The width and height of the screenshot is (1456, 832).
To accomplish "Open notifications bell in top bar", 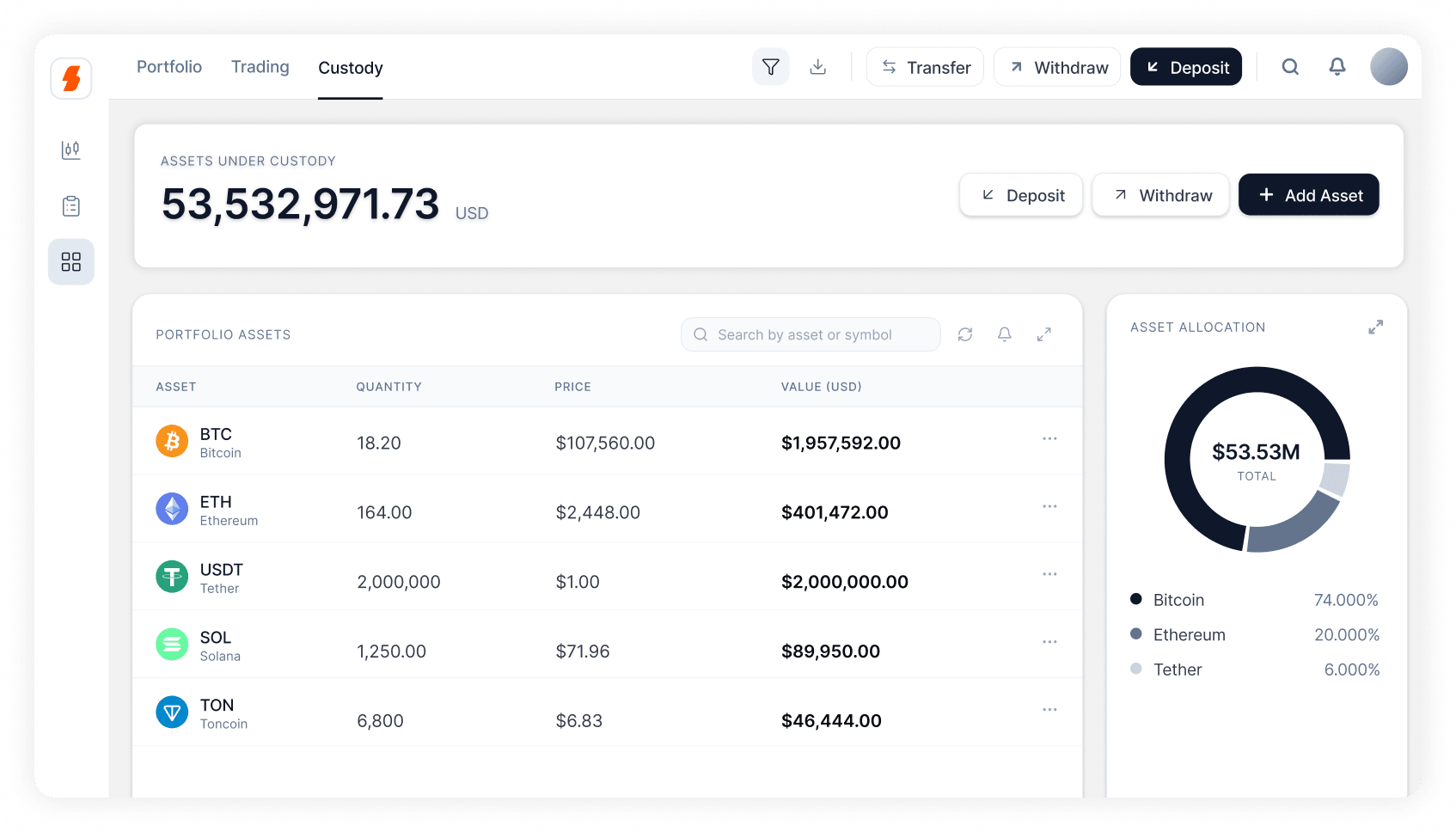I will 1337,67.
